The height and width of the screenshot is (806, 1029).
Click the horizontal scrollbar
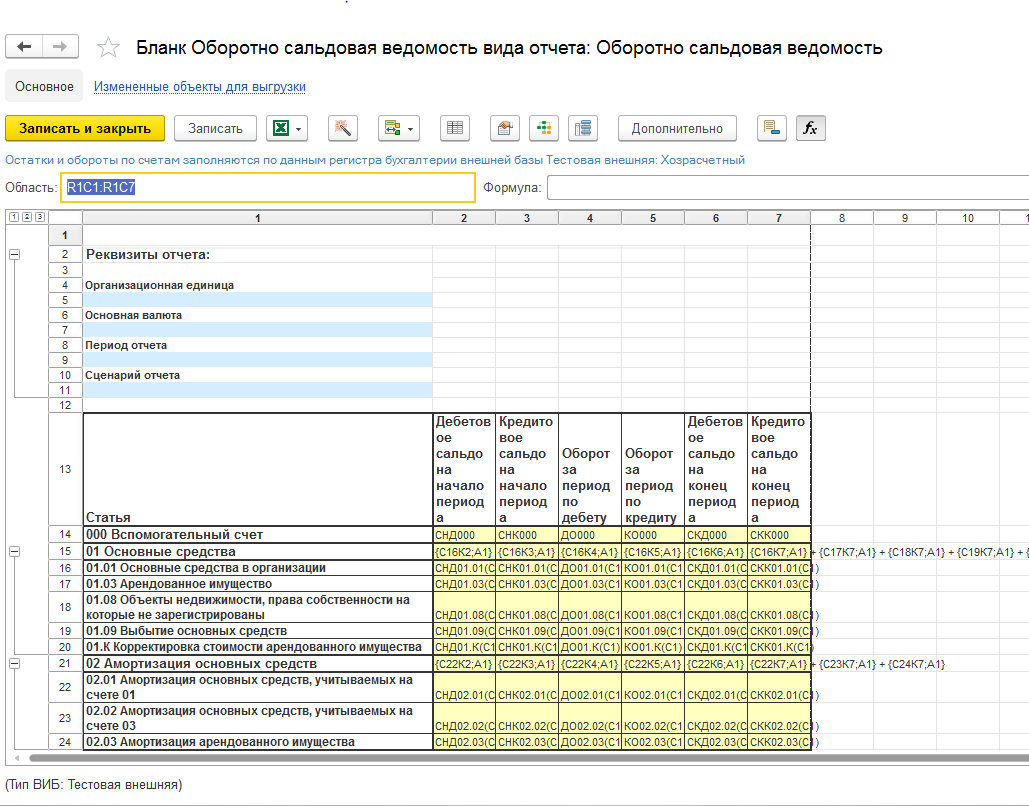point(529,758)
